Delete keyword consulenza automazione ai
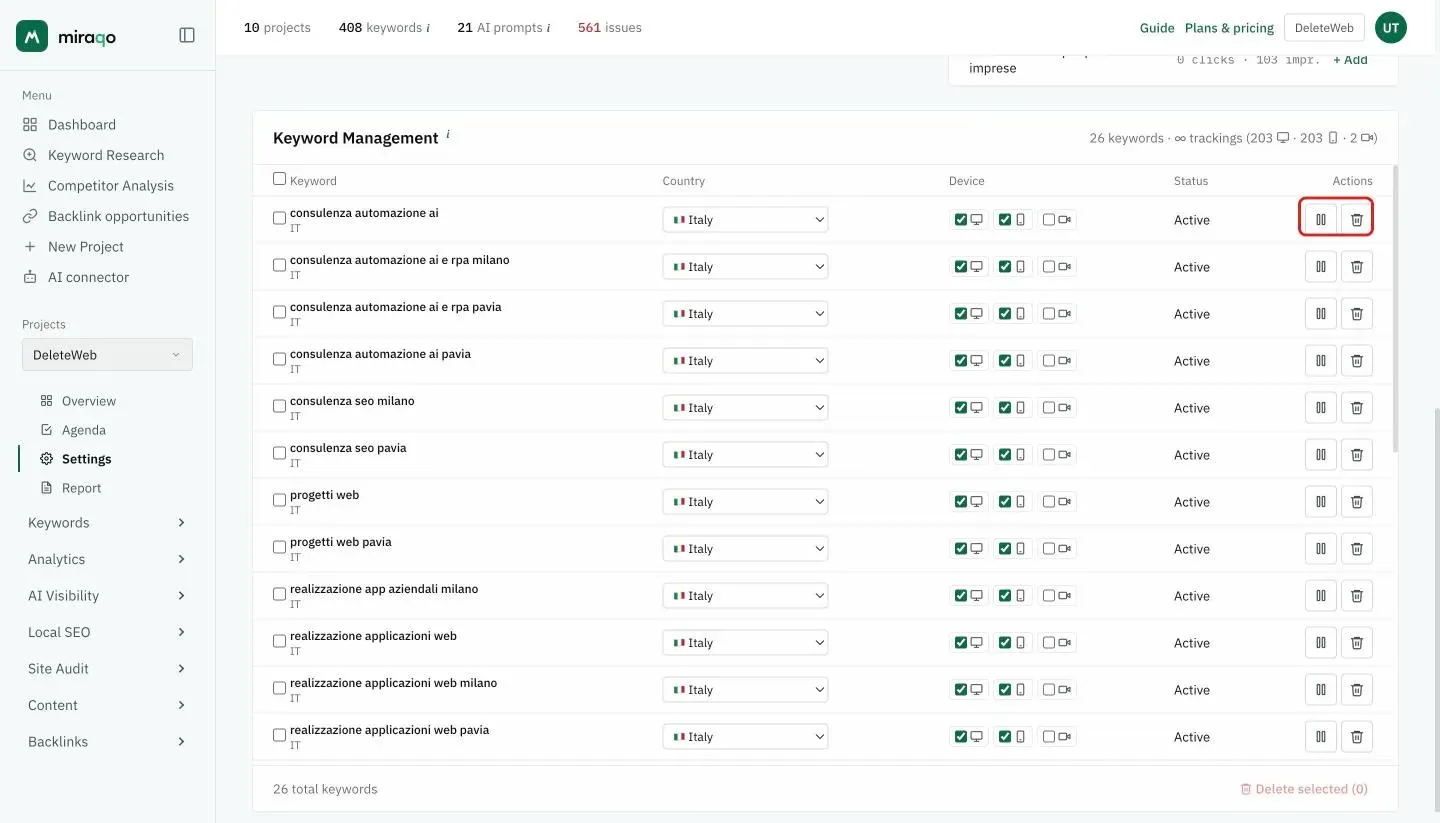The width and height of the screenshot is (1440, 823). (1356, 220)
